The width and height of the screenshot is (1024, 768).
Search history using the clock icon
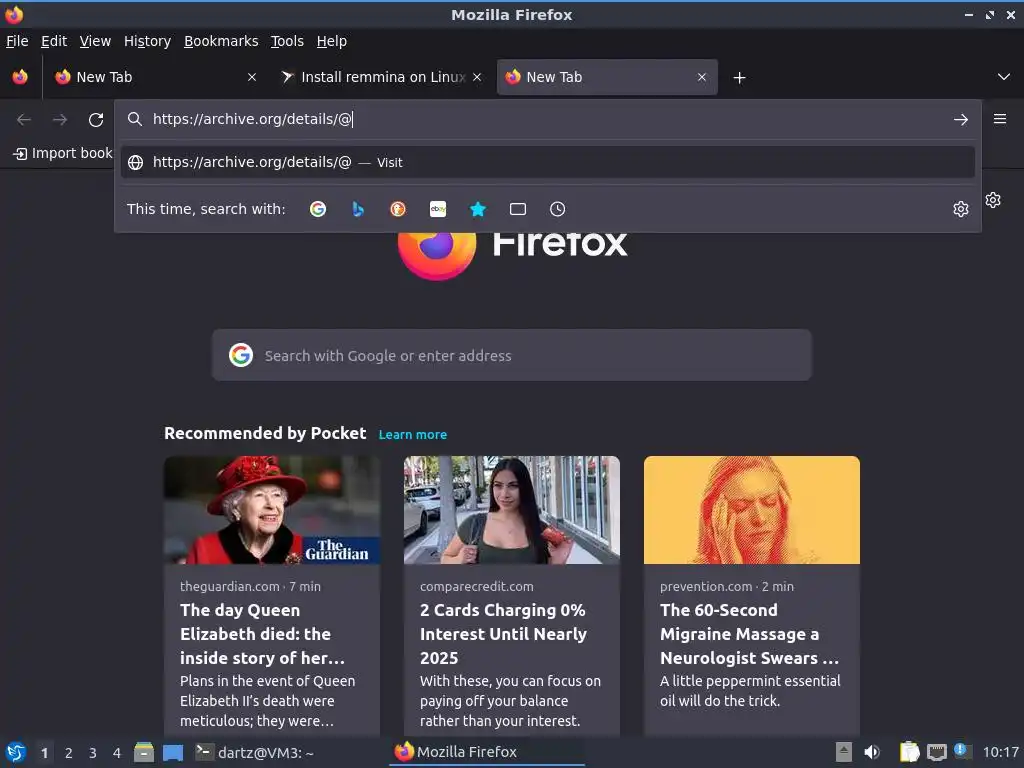[558, 209]
